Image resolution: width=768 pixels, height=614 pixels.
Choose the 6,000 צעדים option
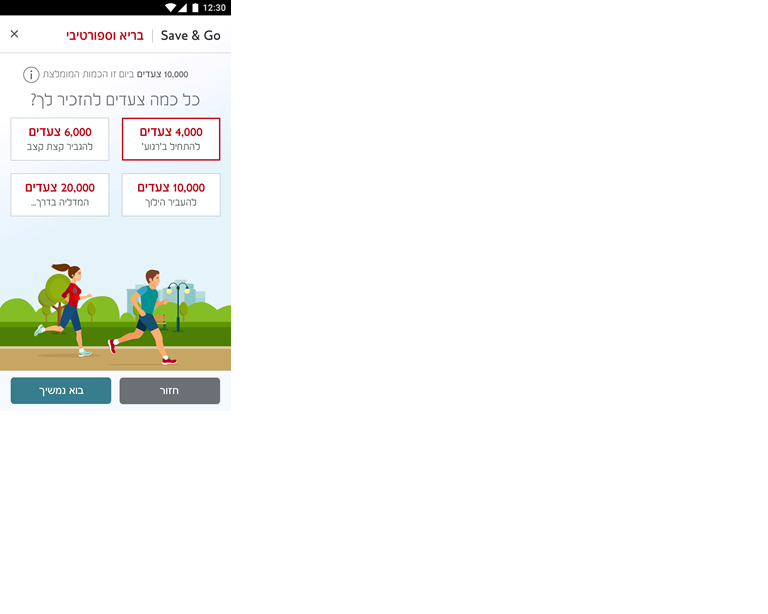point(60,139)
